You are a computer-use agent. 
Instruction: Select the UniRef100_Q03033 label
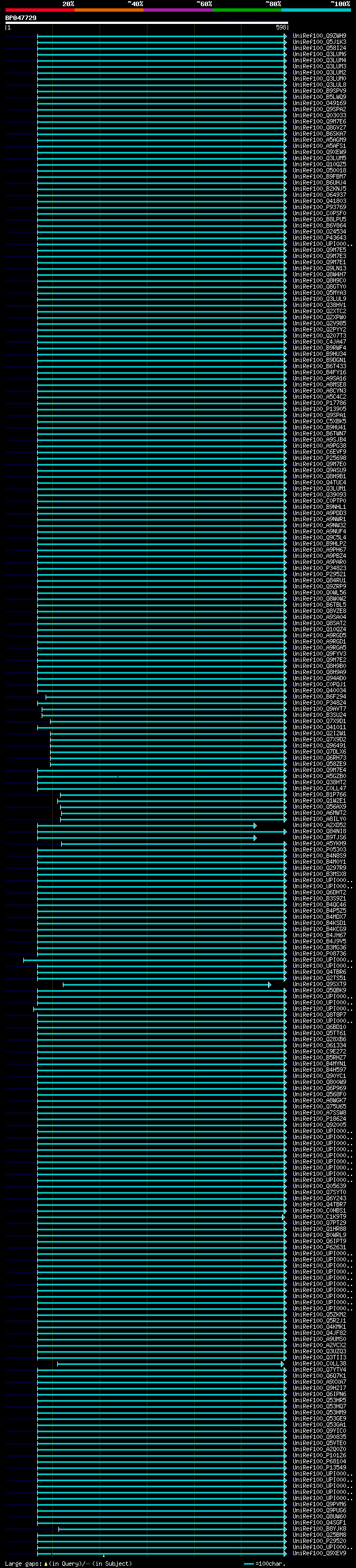[319, 116]
